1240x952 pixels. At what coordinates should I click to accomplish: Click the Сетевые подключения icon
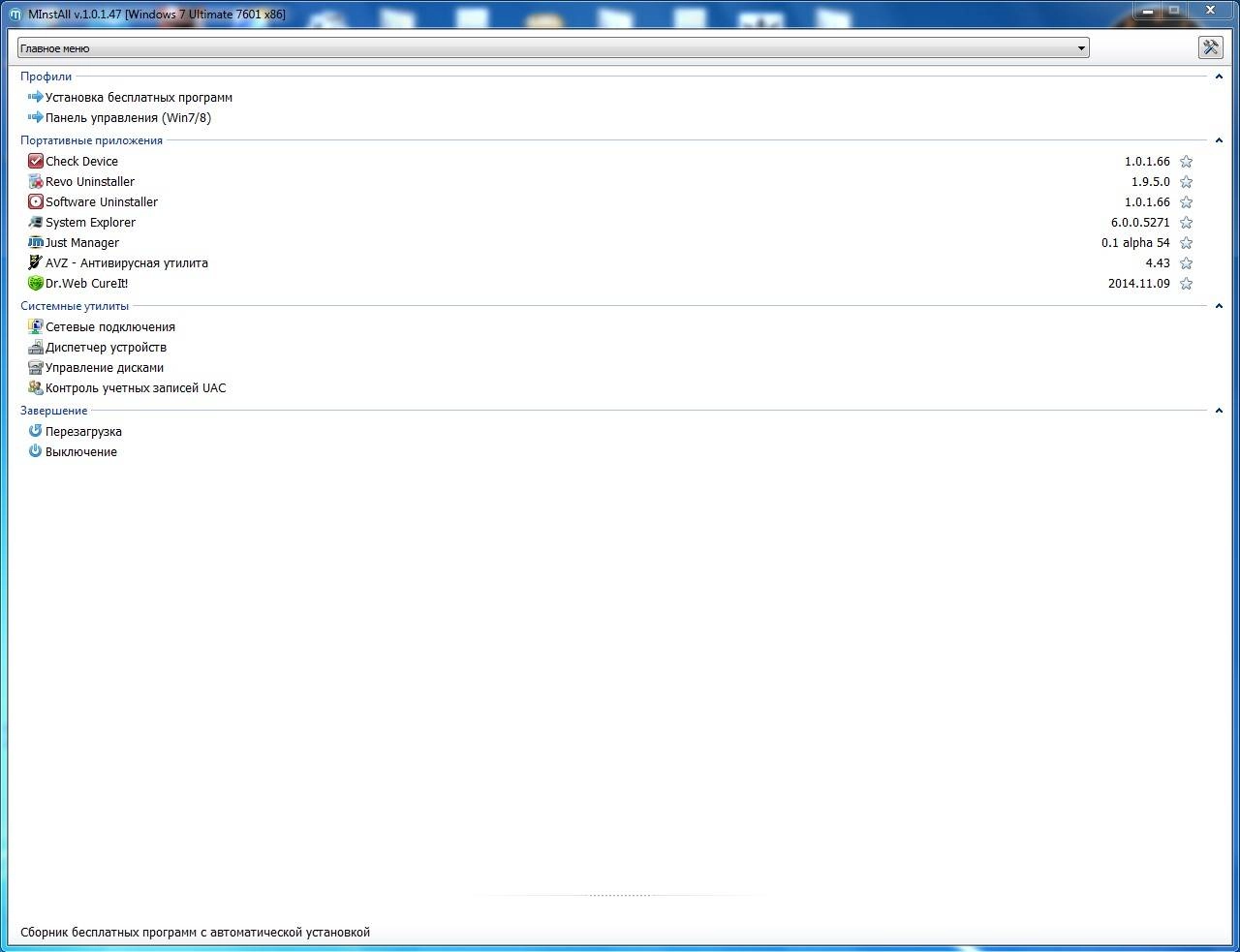tap(36, 326)
